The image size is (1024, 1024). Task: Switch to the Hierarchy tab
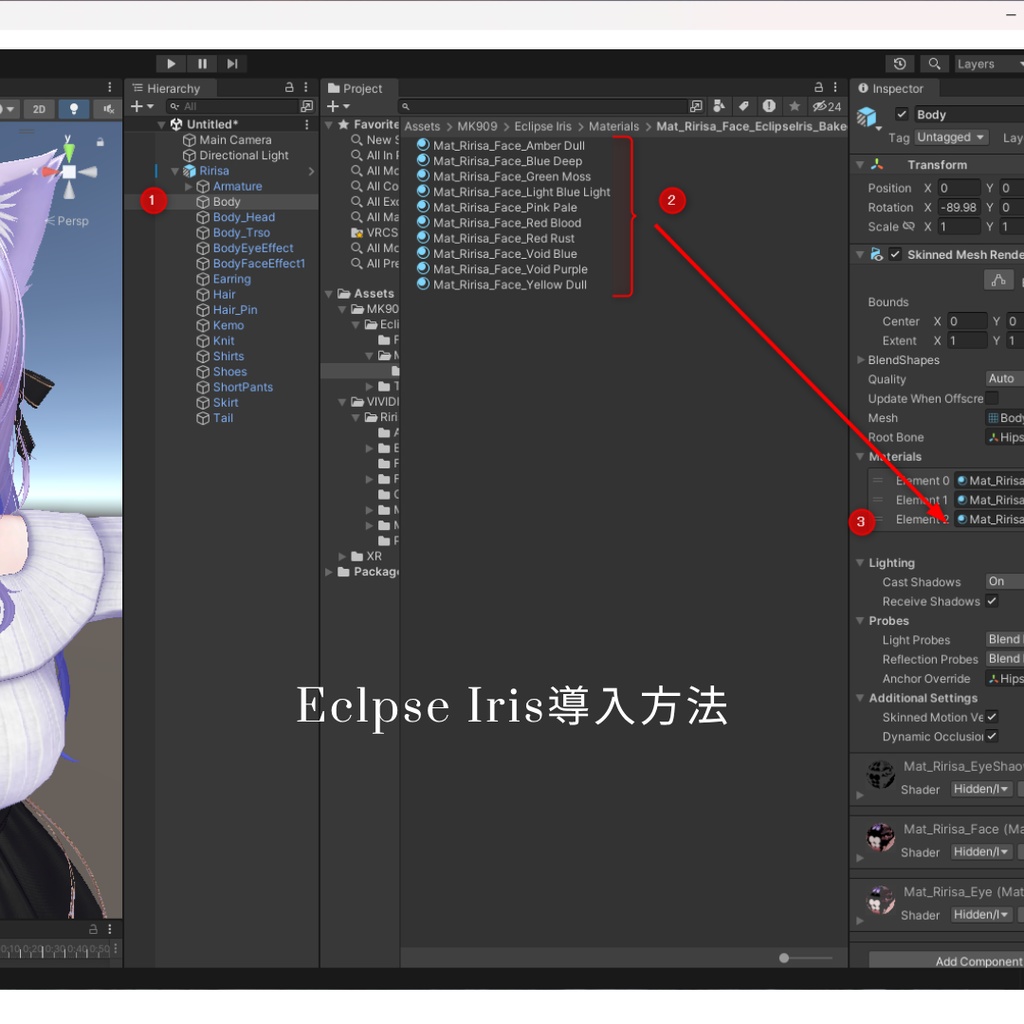tap(166, 88)
